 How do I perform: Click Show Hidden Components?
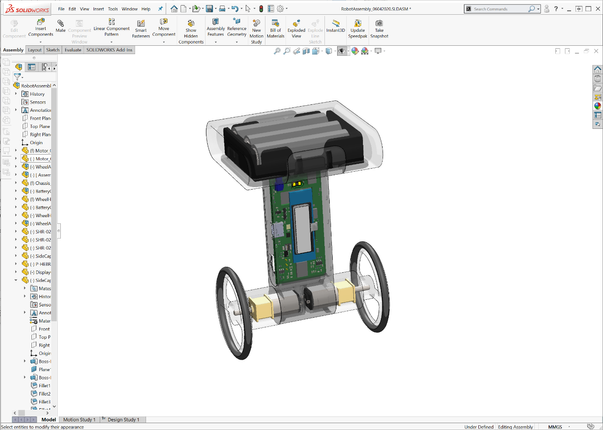(191, 32)
